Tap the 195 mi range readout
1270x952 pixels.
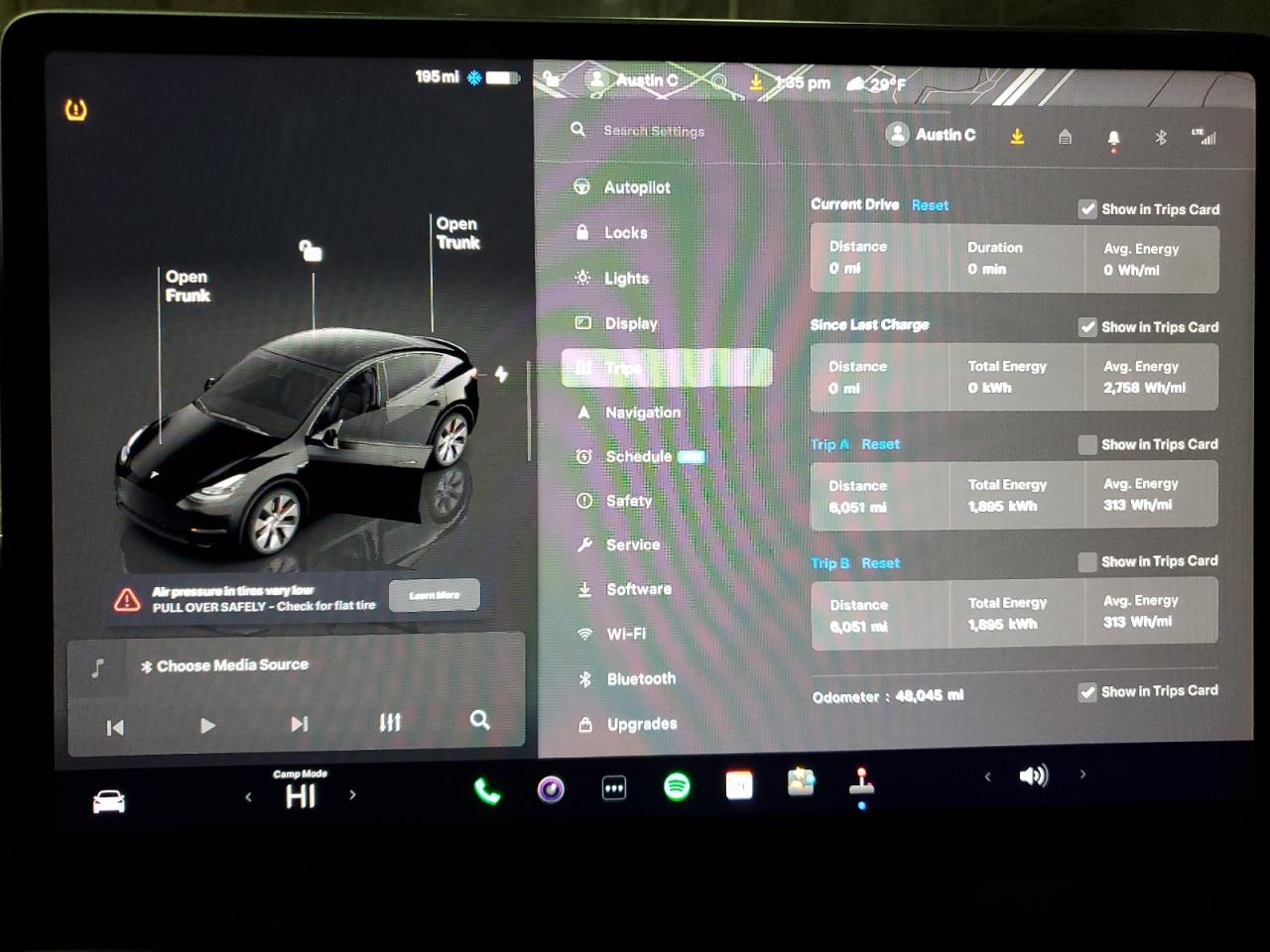(x=437, y=76)
